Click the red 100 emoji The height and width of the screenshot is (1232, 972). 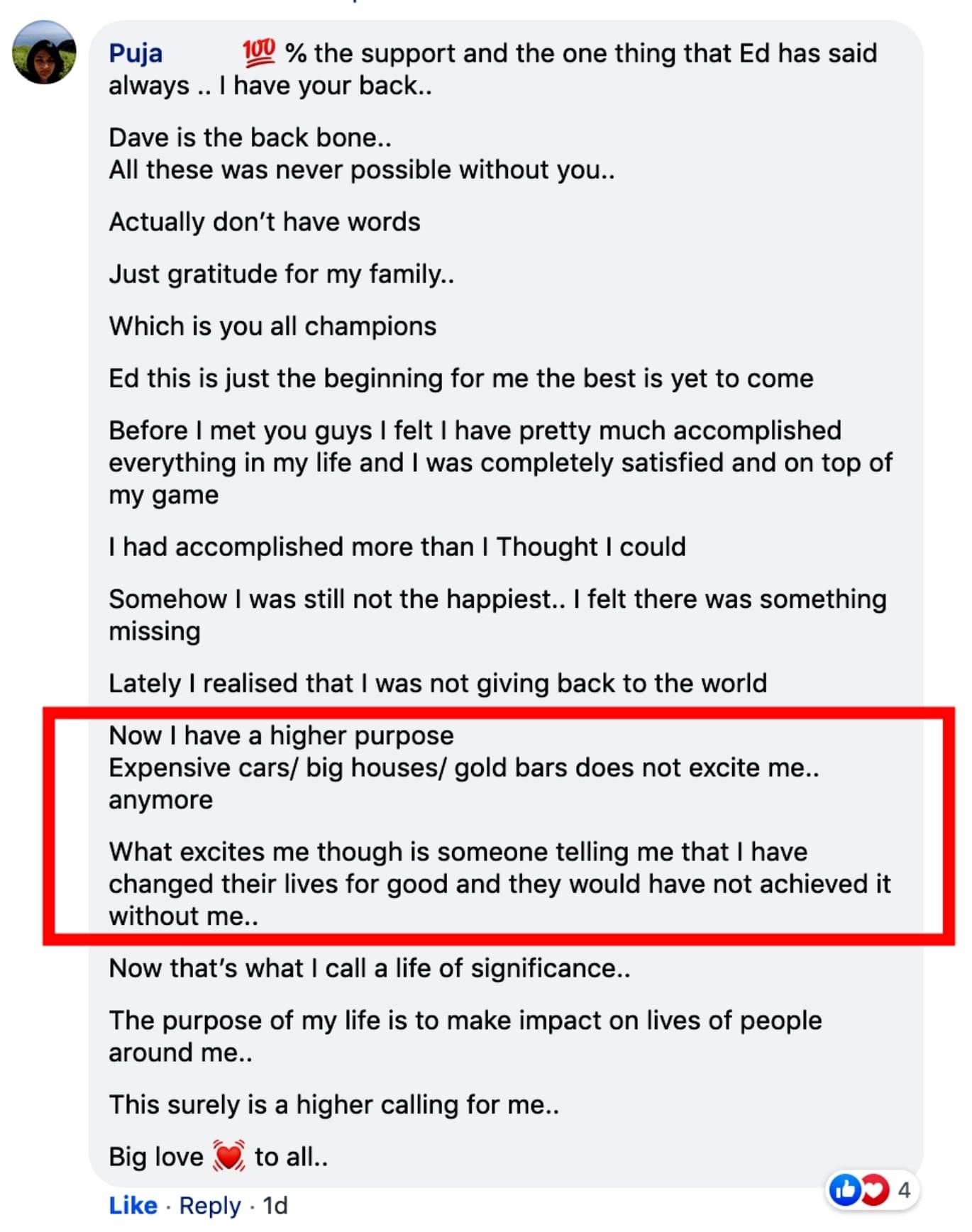(x=258, y=52)
